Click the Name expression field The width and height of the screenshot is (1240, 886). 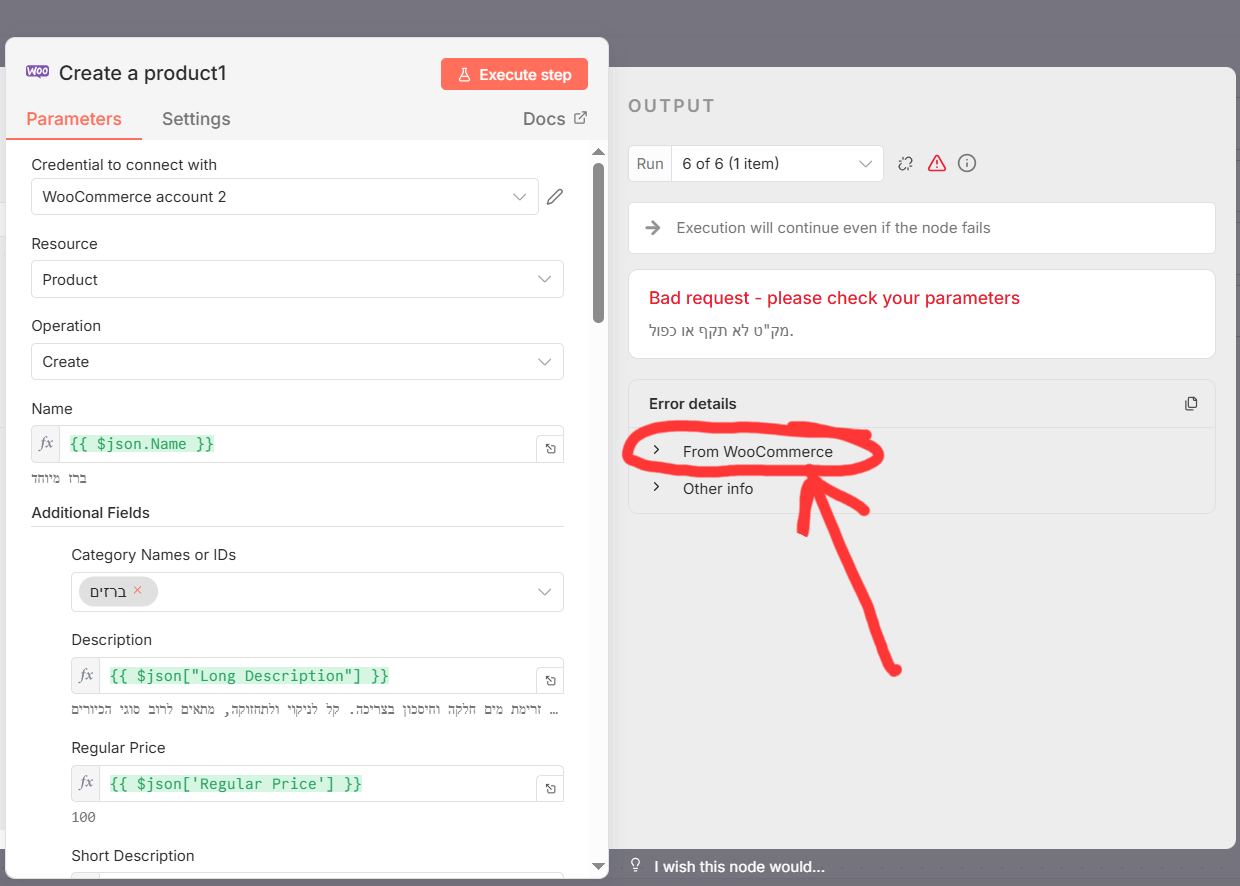click(x=298, y=444)
